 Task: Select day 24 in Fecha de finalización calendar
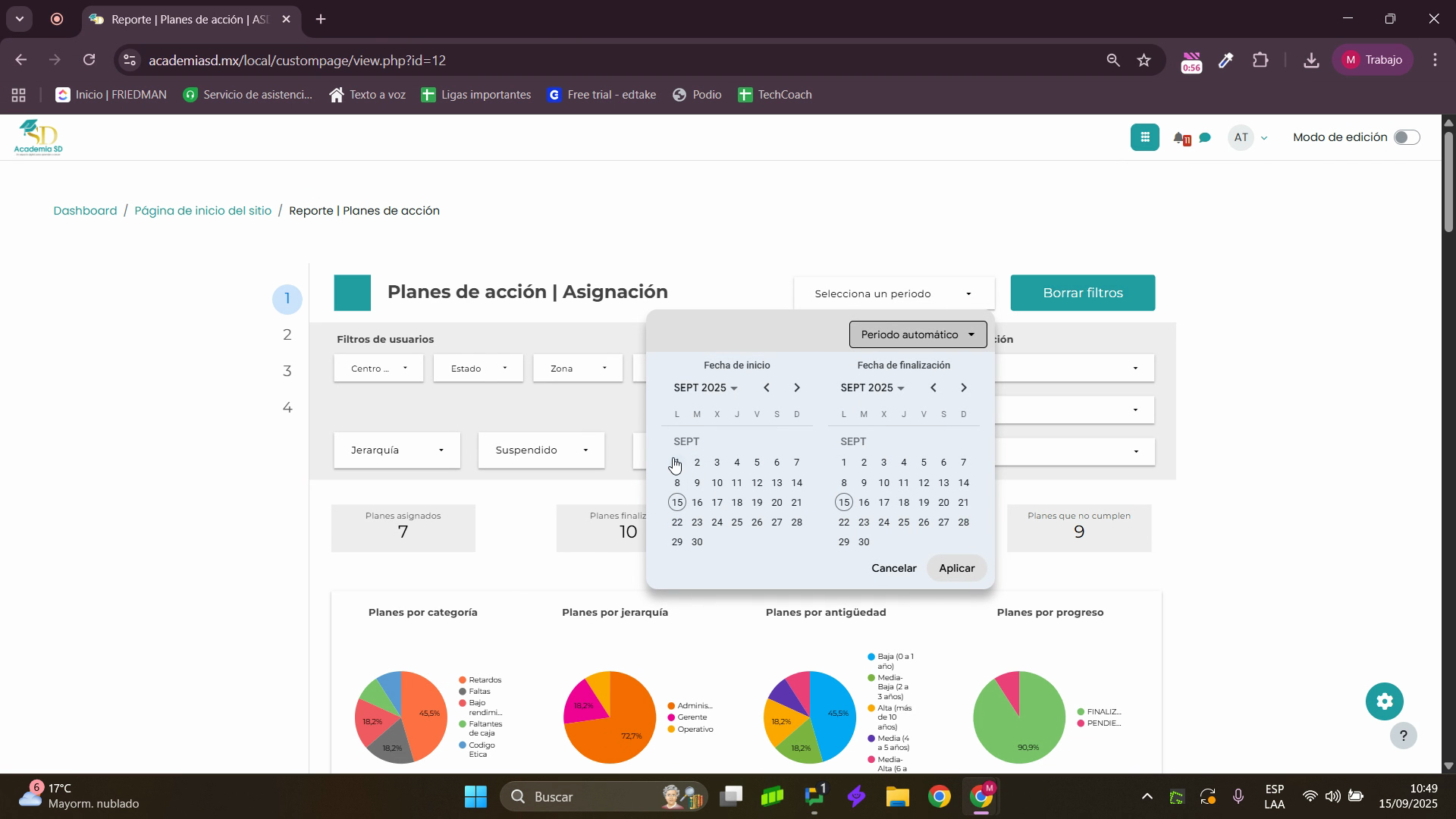pos(883,522)
